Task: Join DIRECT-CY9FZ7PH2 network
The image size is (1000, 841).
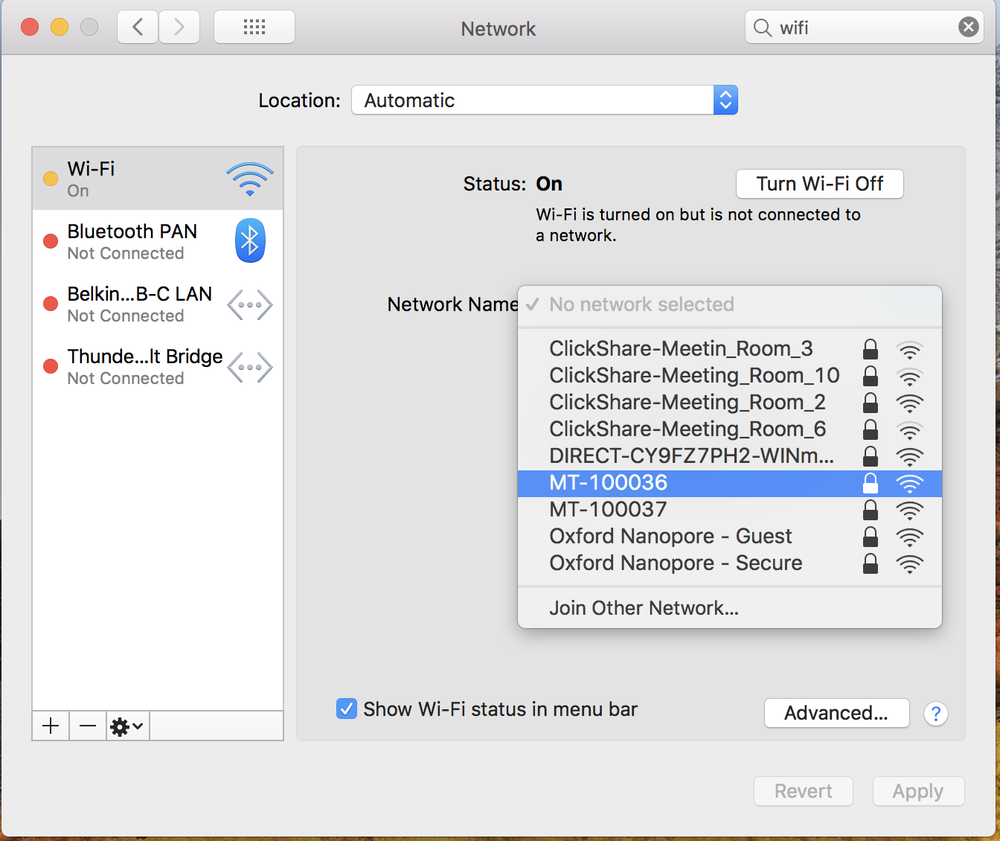Action: click(x=730, y=456)
